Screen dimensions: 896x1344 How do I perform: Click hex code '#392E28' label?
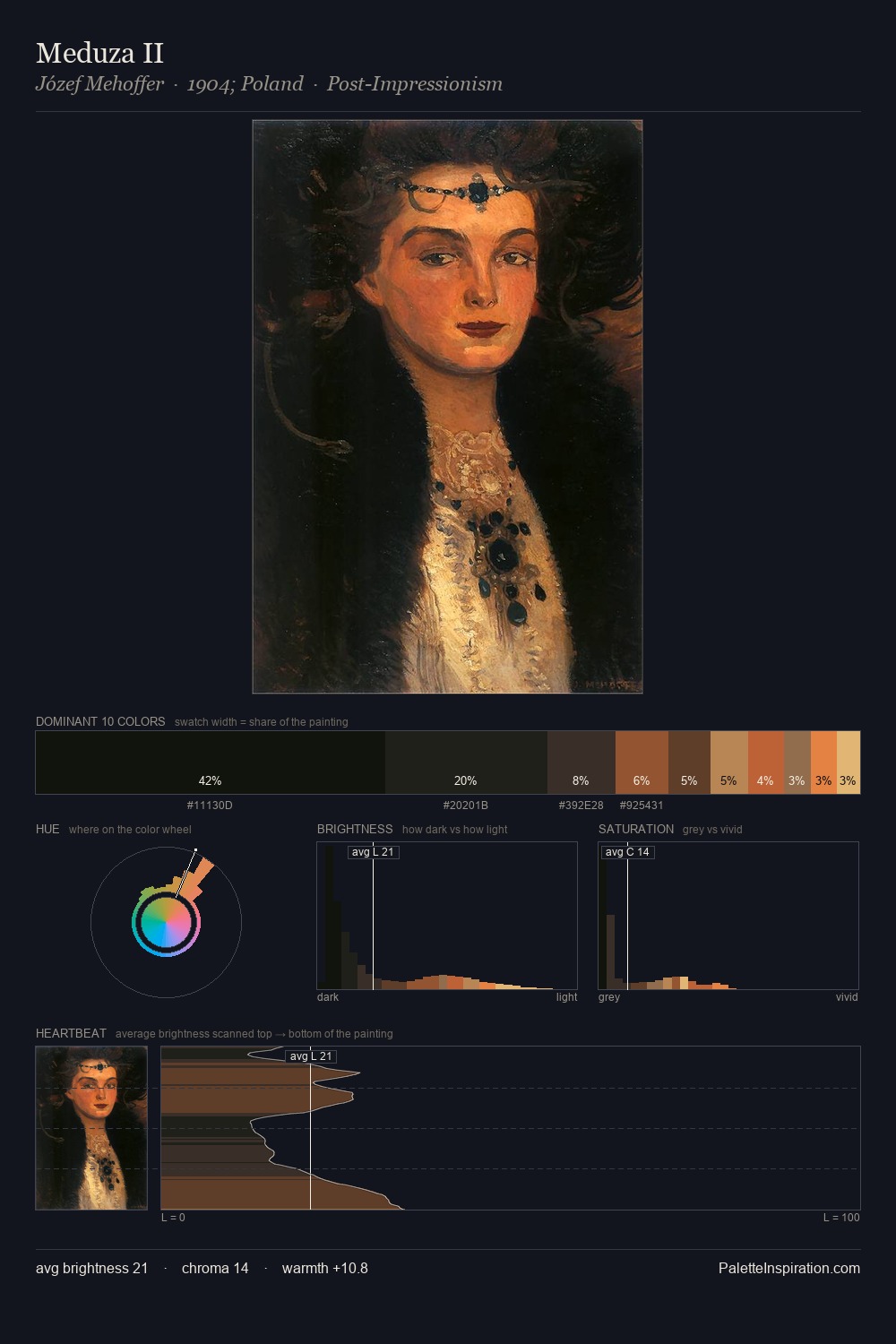point(581,806)
